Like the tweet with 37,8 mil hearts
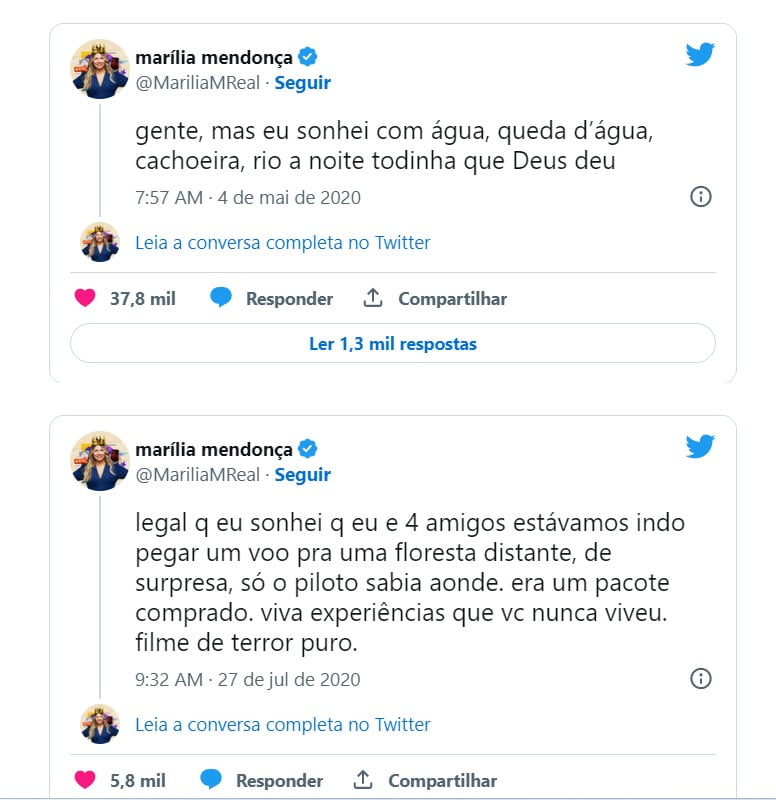This screenshot has height=800, width=776. (85, 298)
